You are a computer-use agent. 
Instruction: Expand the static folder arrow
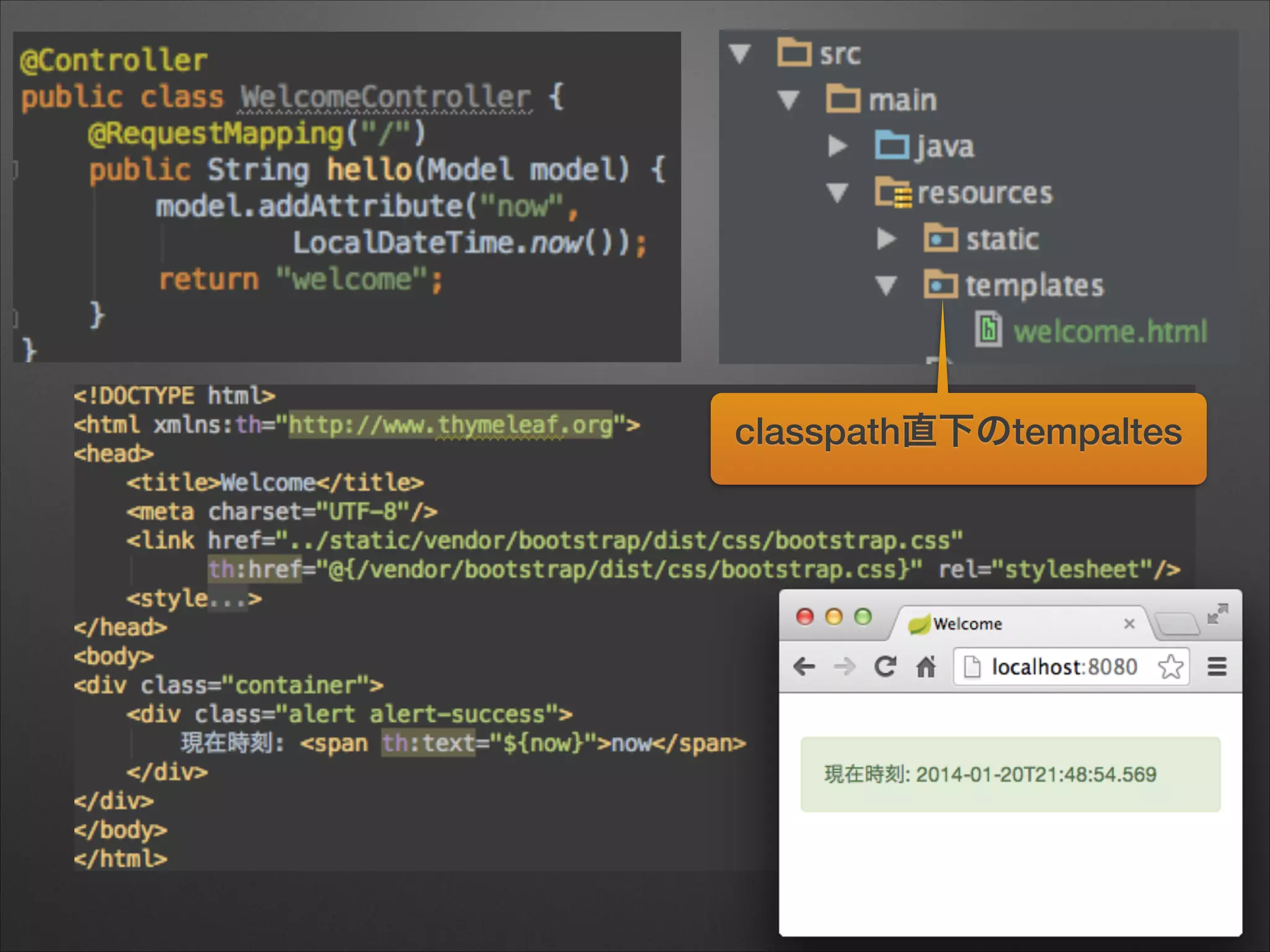[886, 239]
